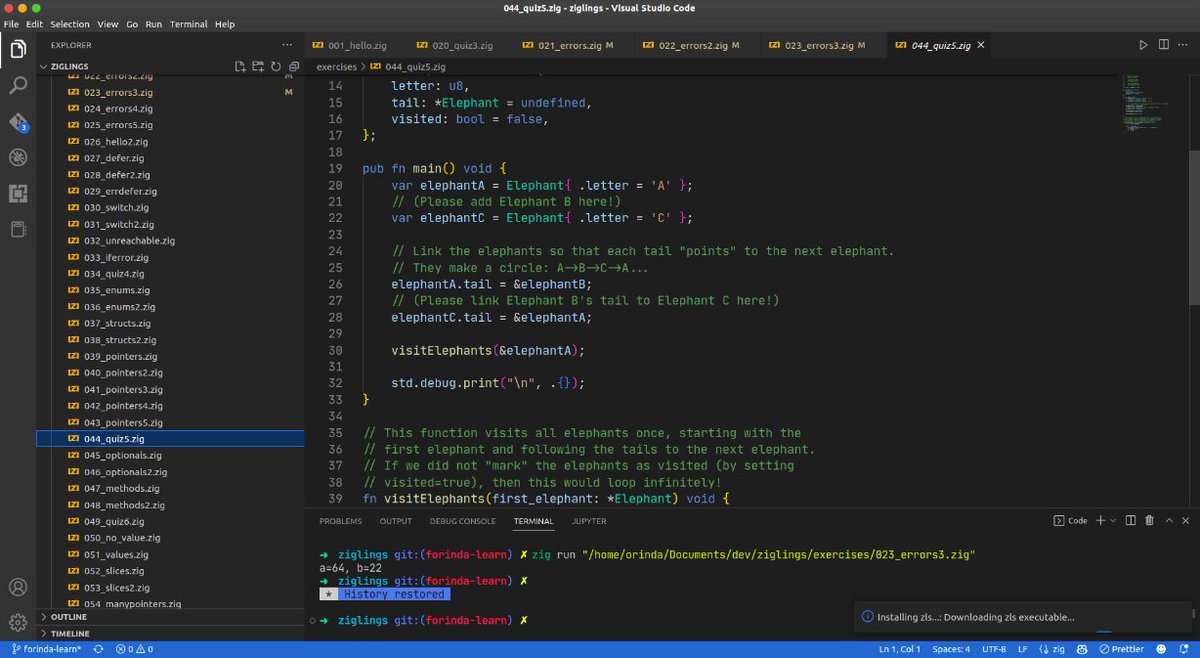1200x658 pixels.
Task: Open the Help menu
Action: click(225, 24)
